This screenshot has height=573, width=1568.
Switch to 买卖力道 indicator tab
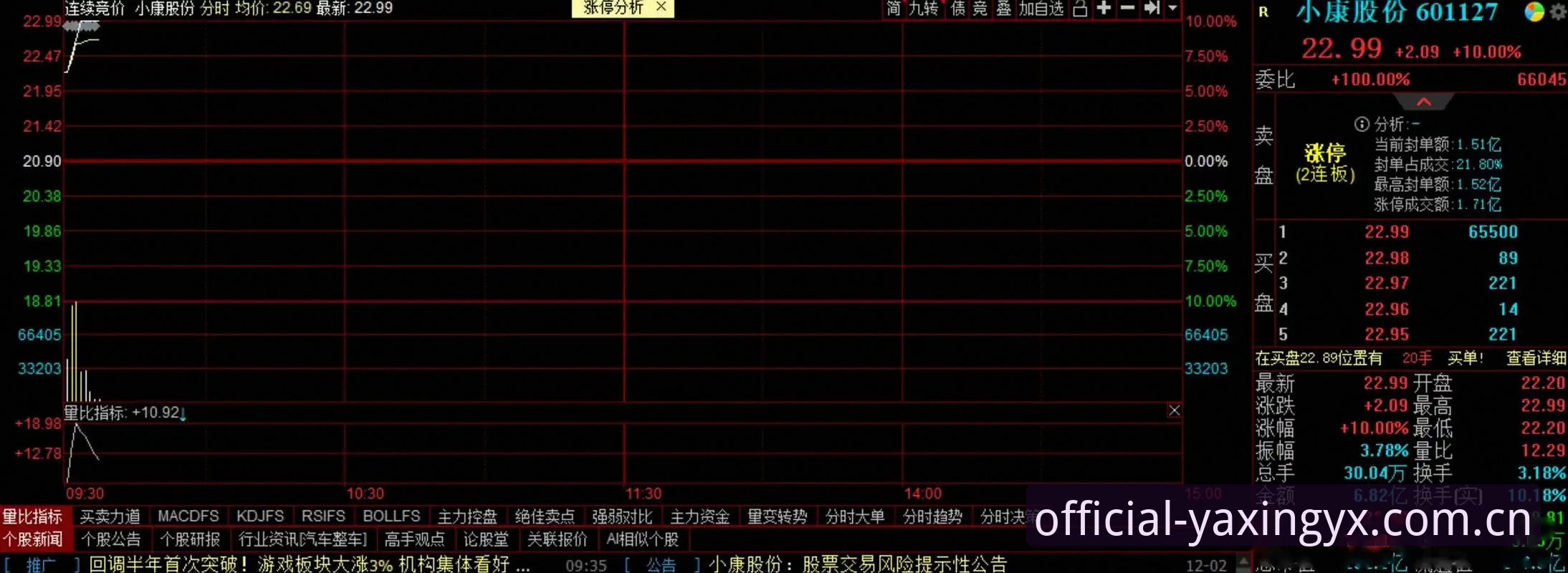pyautogui.click(x=110, y=516)
